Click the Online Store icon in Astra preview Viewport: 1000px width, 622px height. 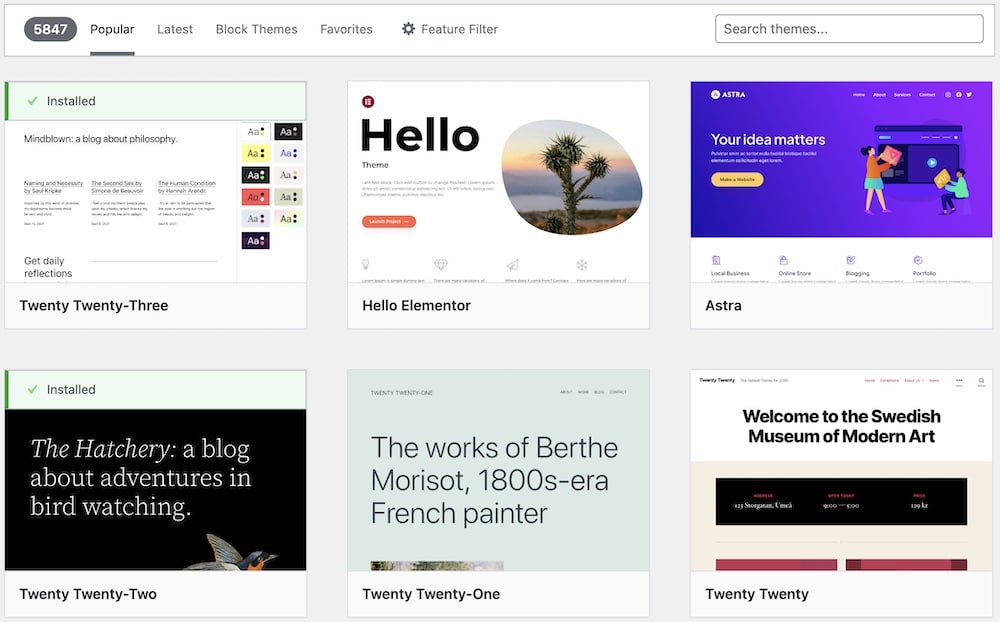[x=783, y=260]
